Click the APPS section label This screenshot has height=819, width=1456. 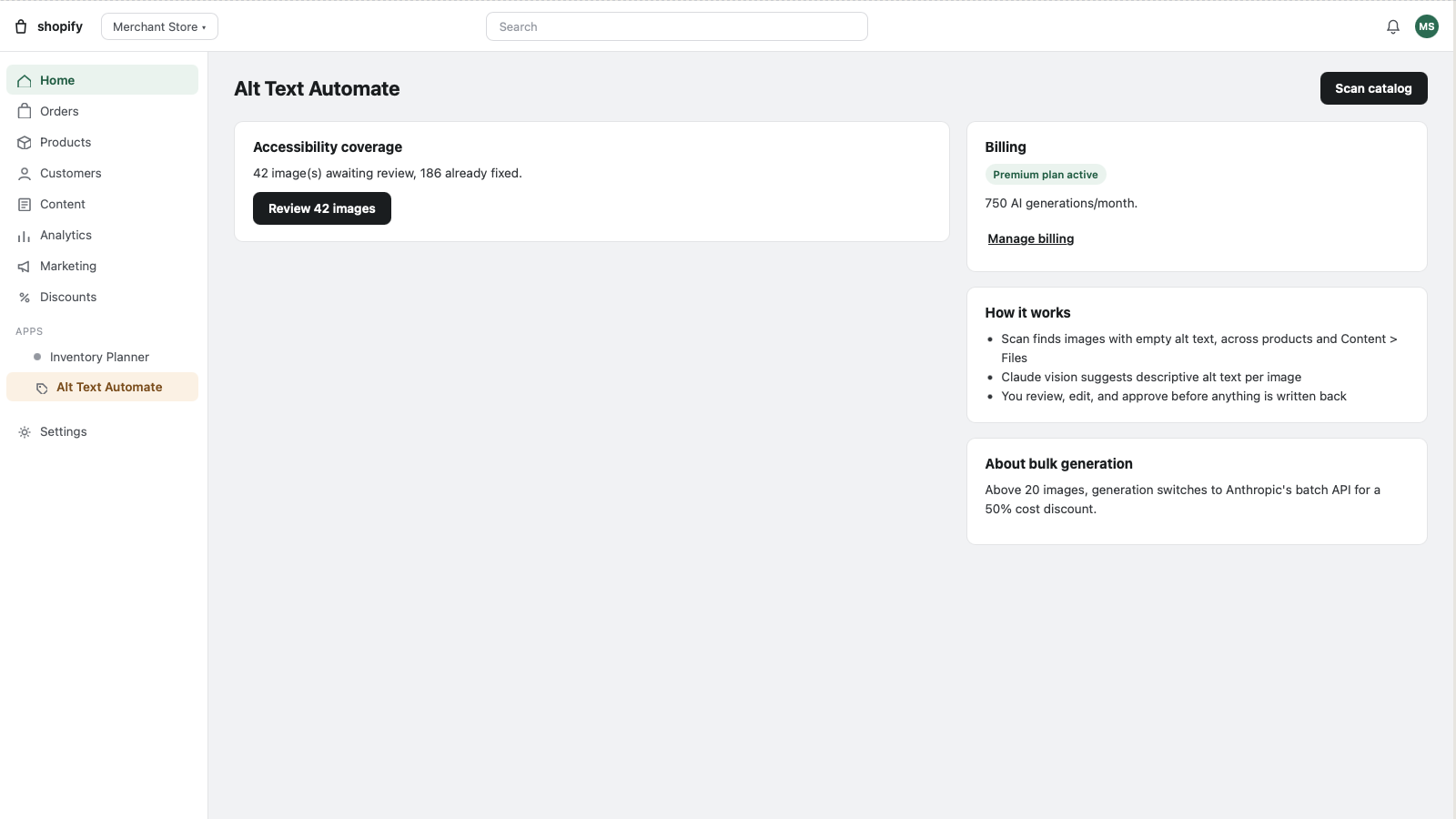click(x=29, y=331)
